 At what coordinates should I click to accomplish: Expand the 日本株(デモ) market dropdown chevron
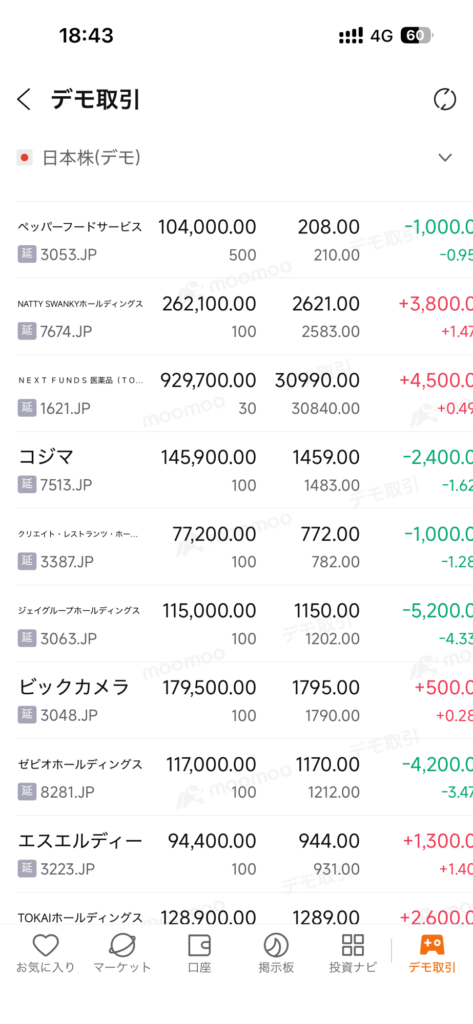tap(445, 157)
